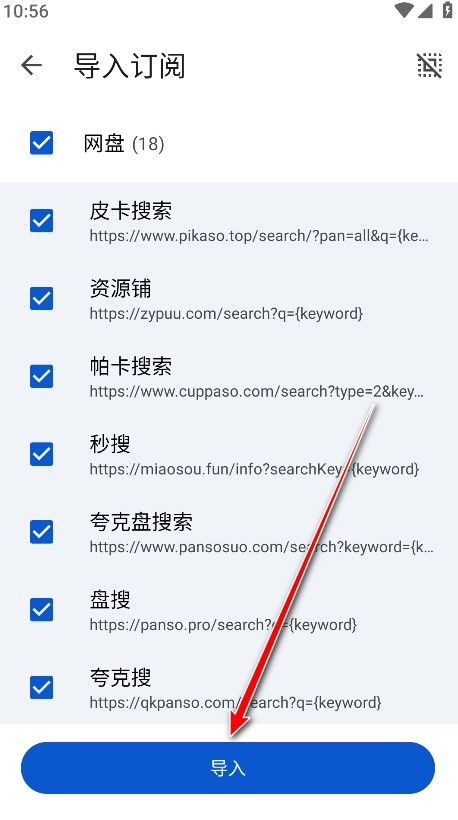Uncheck the 皮卡搜索 checkbox
Screen dimensions: 458x820
(41, 221)
